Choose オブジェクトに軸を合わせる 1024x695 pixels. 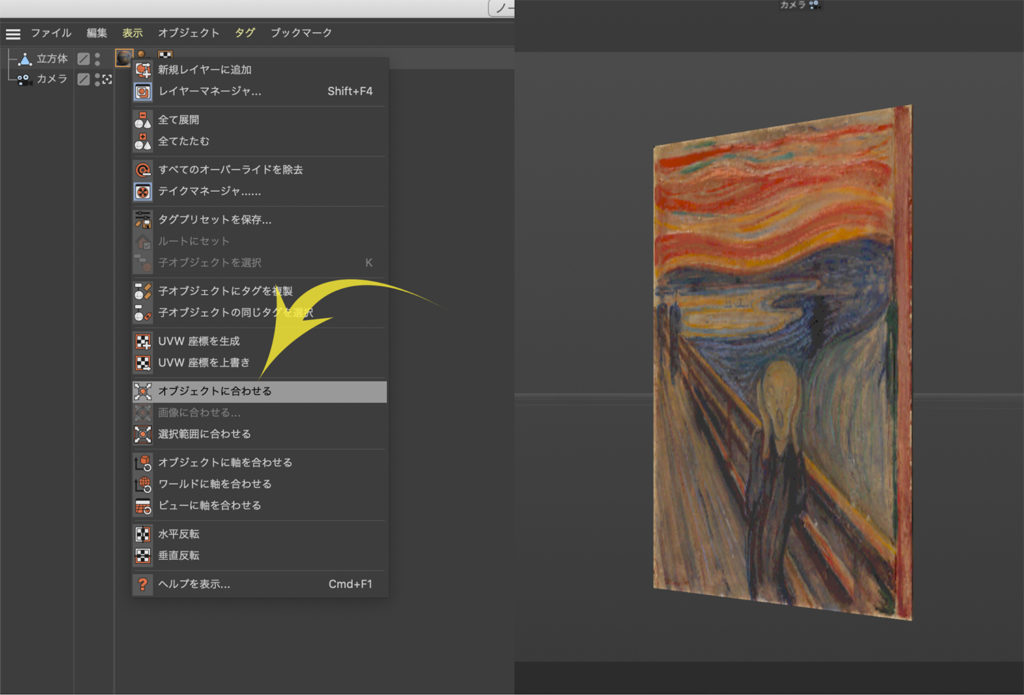[x=260, y=462]
